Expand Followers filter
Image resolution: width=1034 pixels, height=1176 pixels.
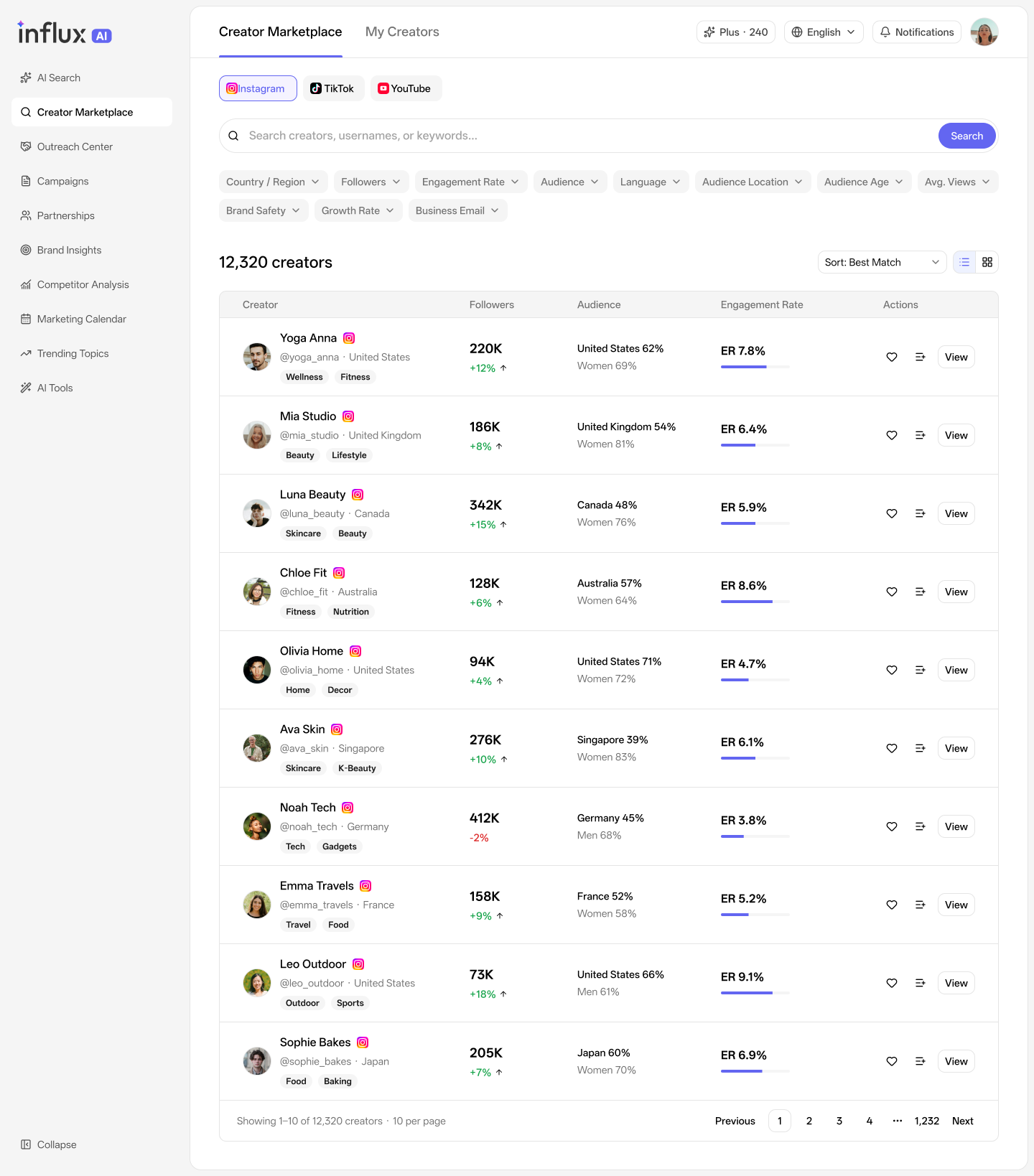(371, 182)
